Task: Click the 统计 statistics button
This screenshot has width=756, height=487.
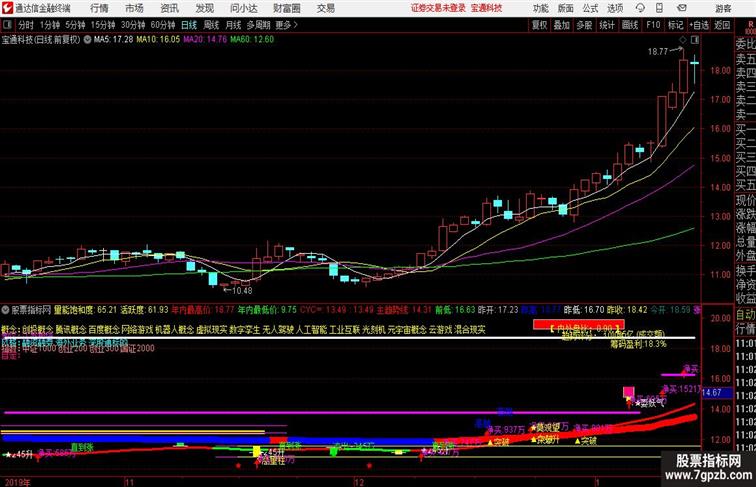Action: (607, 25)
